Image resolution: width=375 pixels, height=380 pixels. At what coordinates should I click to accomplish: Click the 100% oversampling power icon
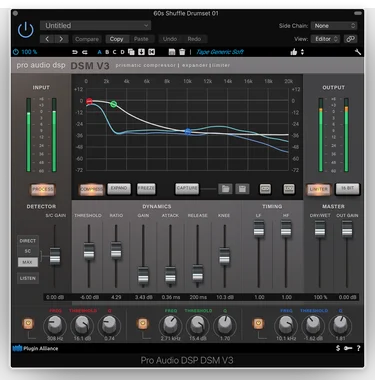(x=16, y=52)
